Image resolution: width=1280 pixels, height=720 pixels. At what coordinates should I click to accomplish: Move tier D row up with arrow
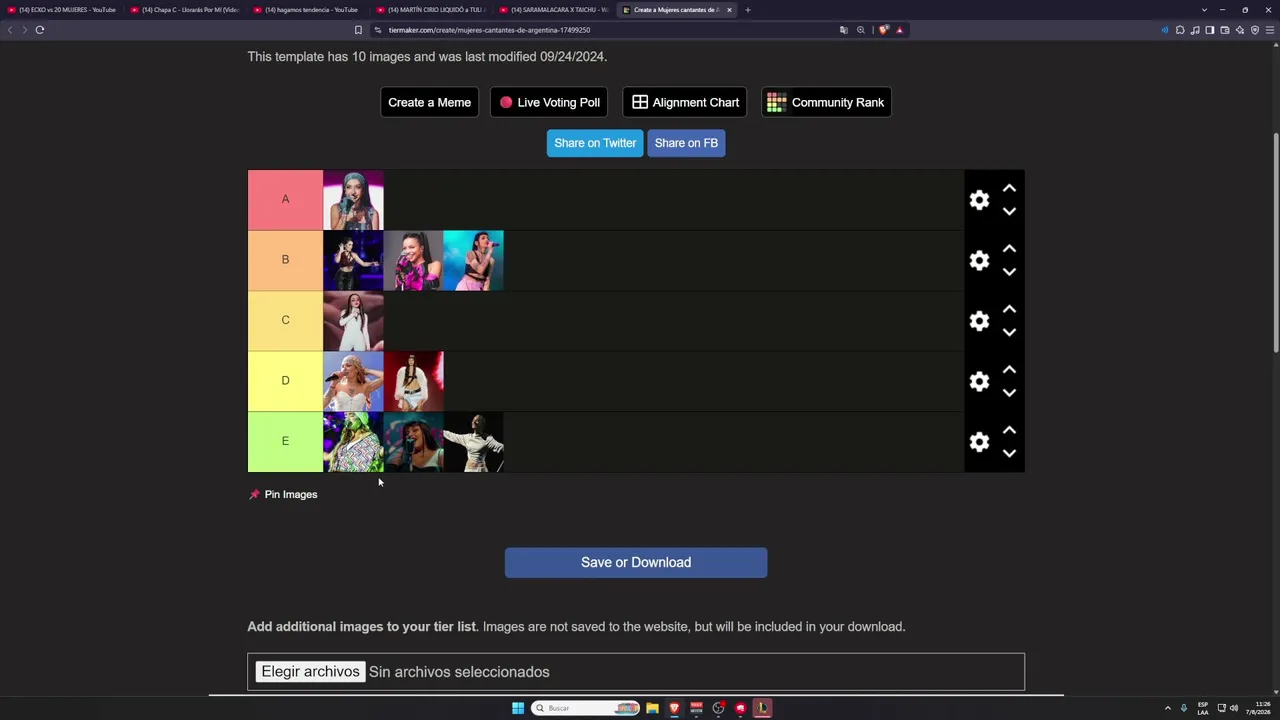(1009, 370)
